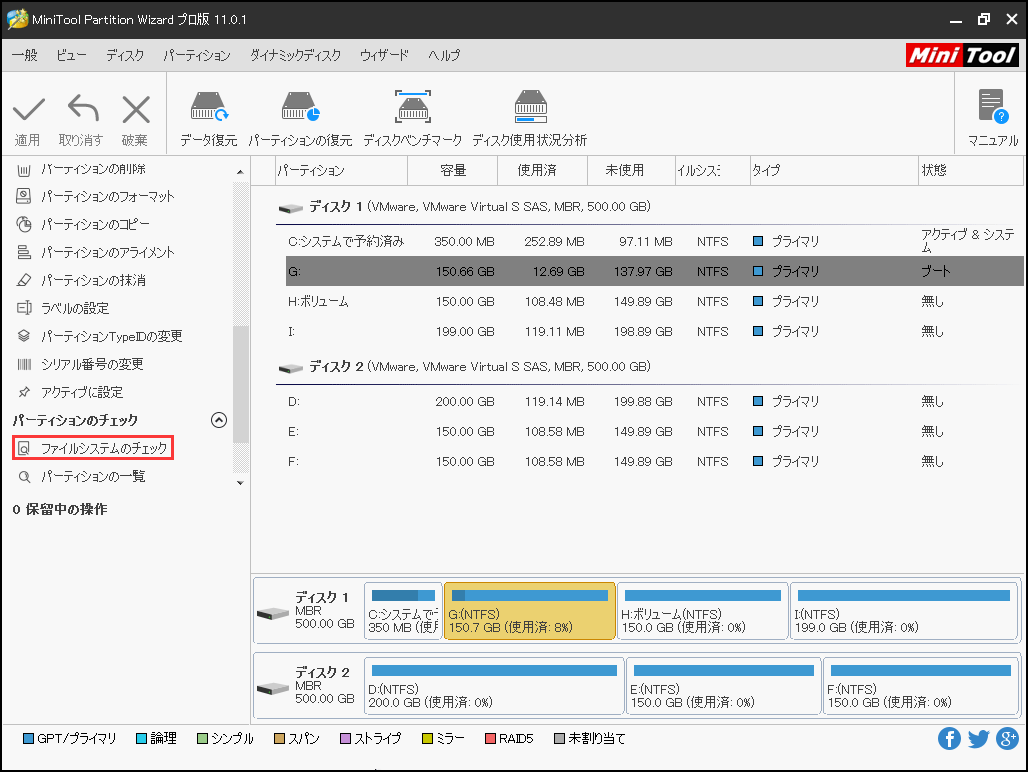Open the Google Plus share icon

(1007, 739)
